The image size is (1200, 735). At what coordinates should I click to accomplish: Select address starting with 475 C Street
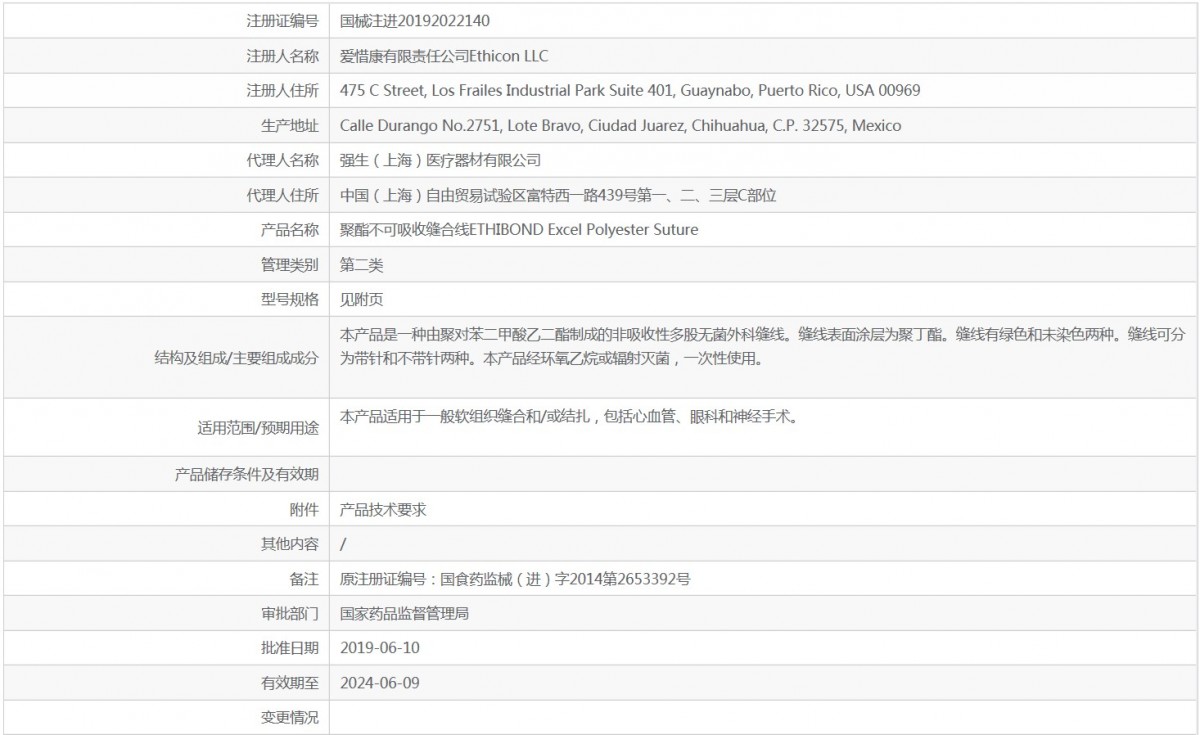tap(630, 90)
